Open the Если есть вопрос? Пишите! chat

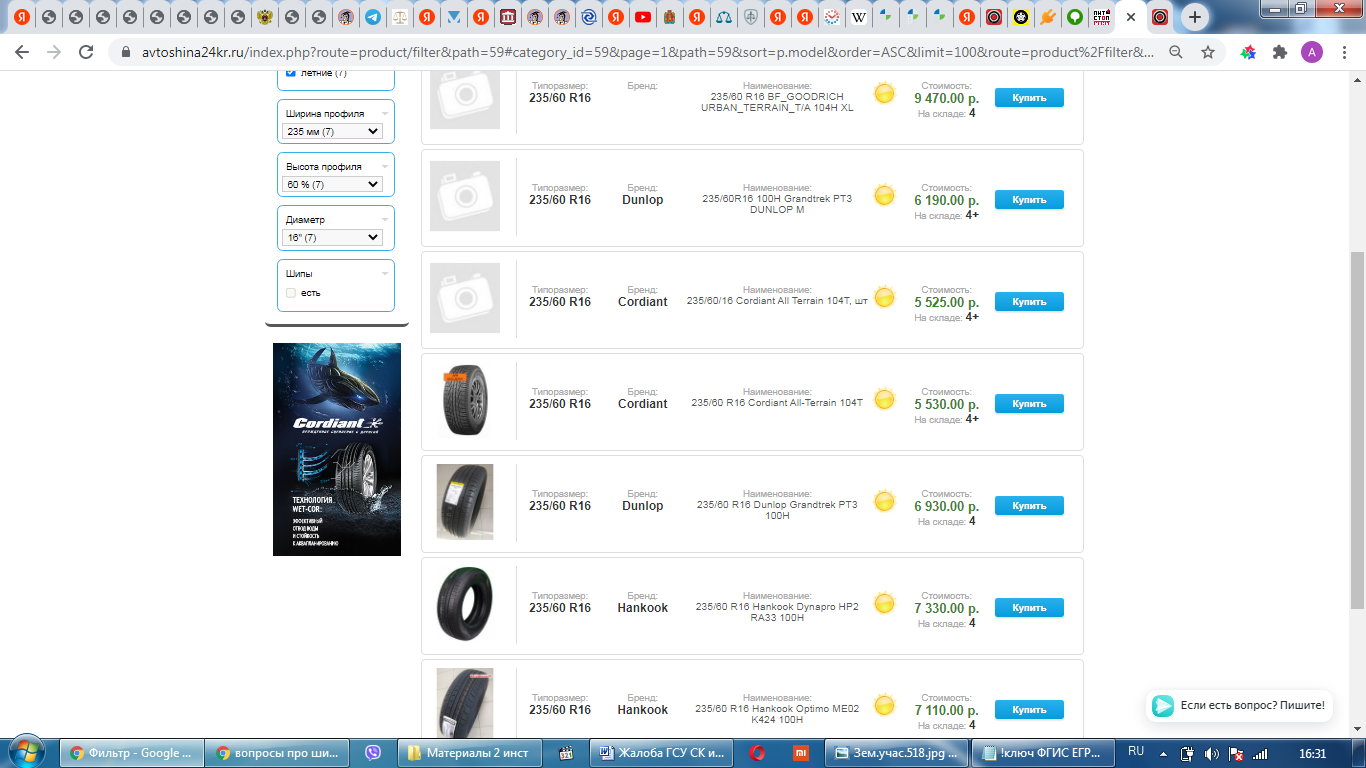(1240, 705)
